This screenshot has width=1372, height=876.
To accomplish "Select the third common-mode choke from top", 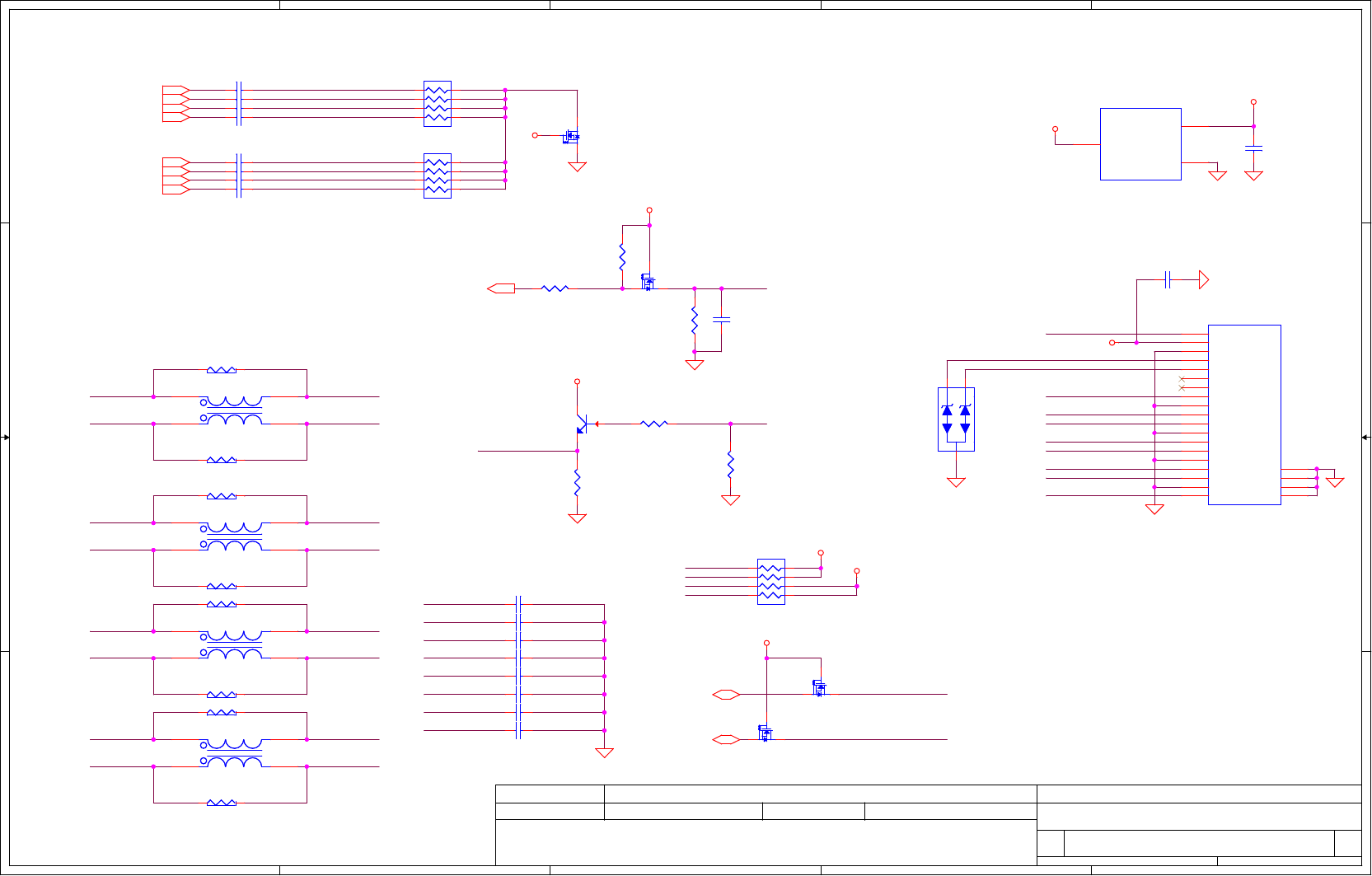I will [x=231, y=644].
